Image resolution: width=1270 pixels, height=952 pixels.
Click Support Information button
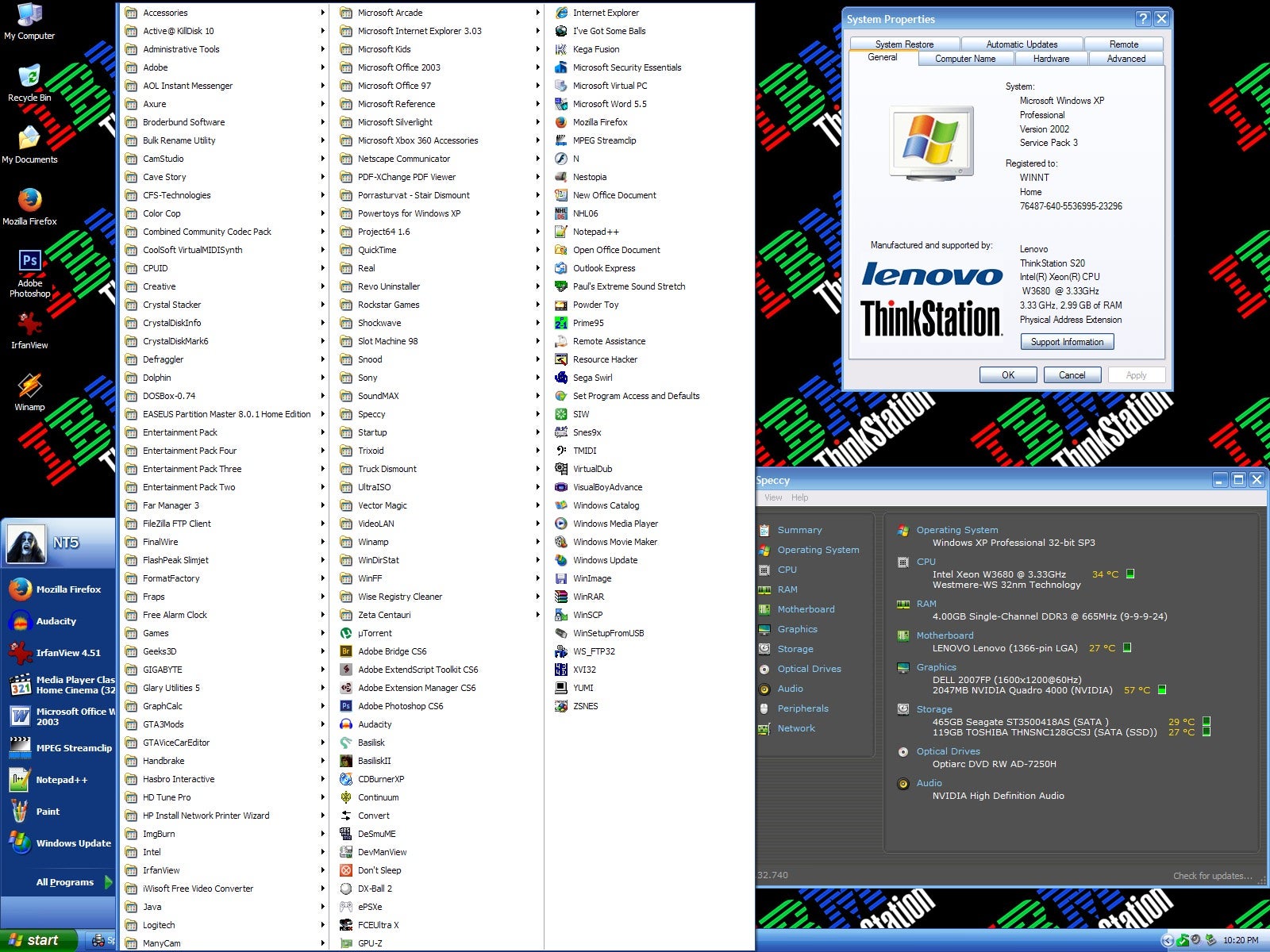pos(1067,342)
